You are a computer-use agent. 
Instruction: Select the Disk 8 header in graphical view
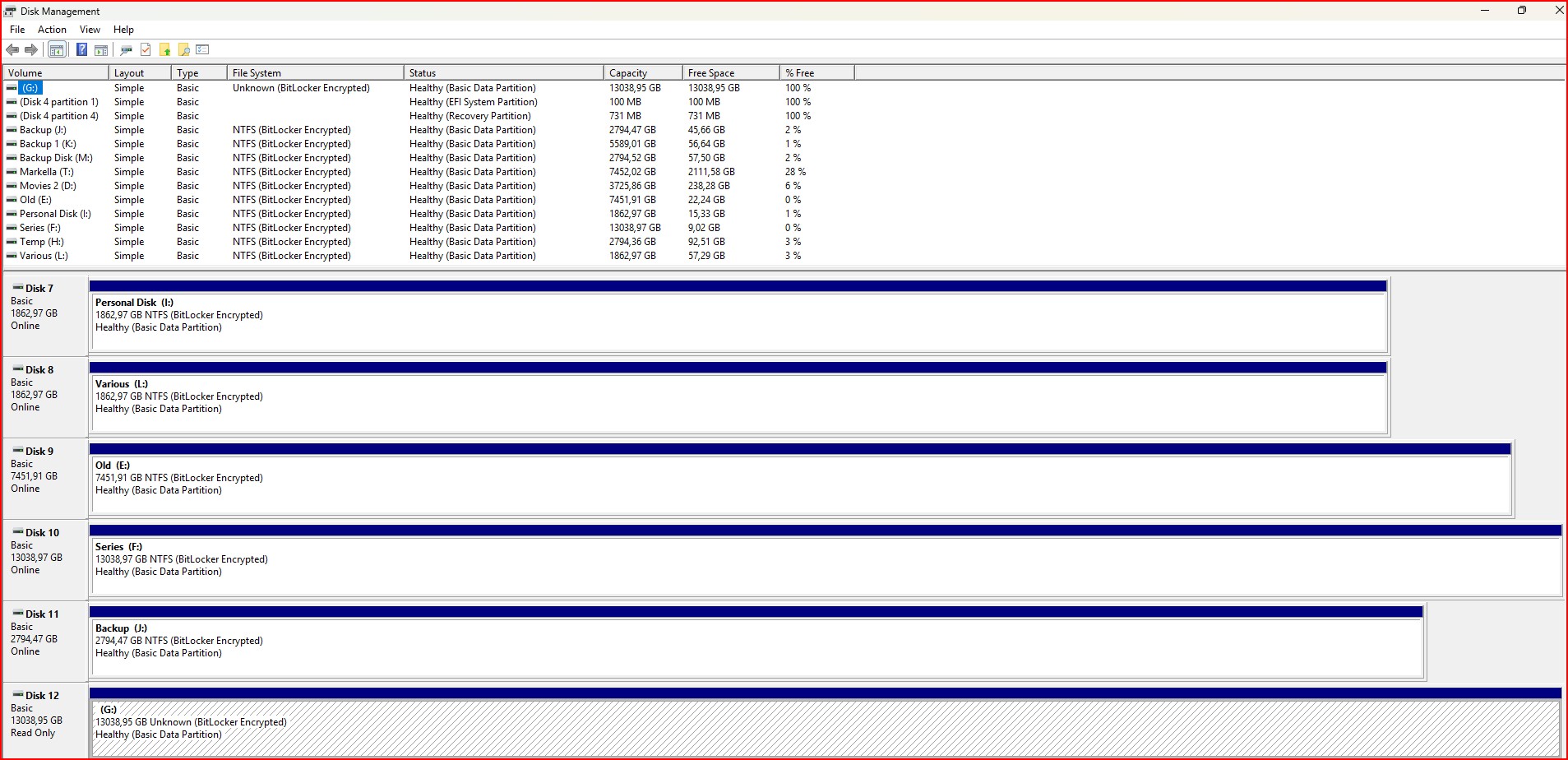pos(45,397)
